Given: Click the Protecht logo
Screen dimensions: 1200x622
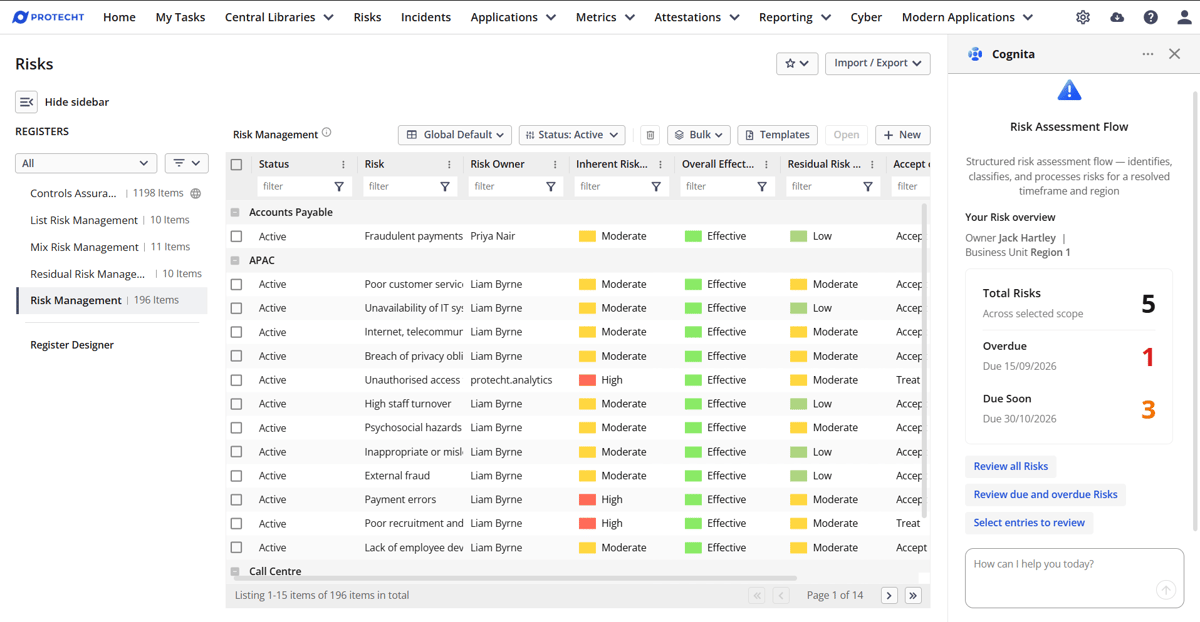Looking at the screenshot, I should pos(47,17).
